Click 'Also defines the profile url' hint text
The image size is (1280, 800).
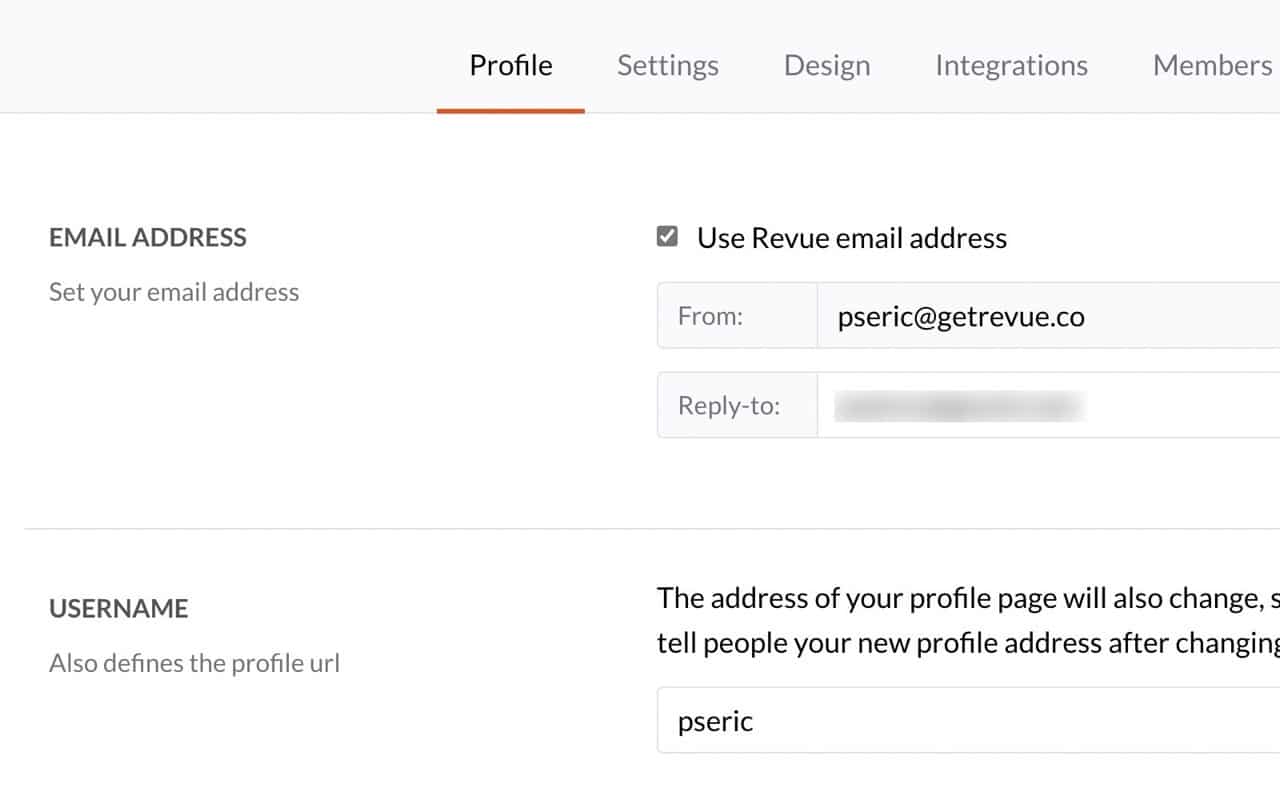click(194, 663)
